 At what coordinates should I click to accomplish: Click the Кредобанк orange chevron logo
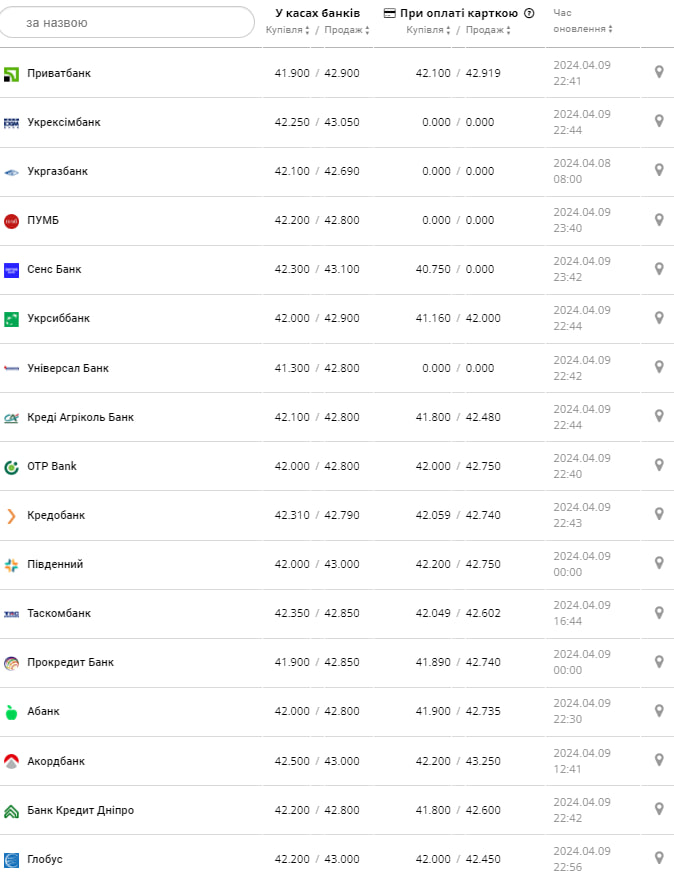pyautogui.click(x=12, y=516)
